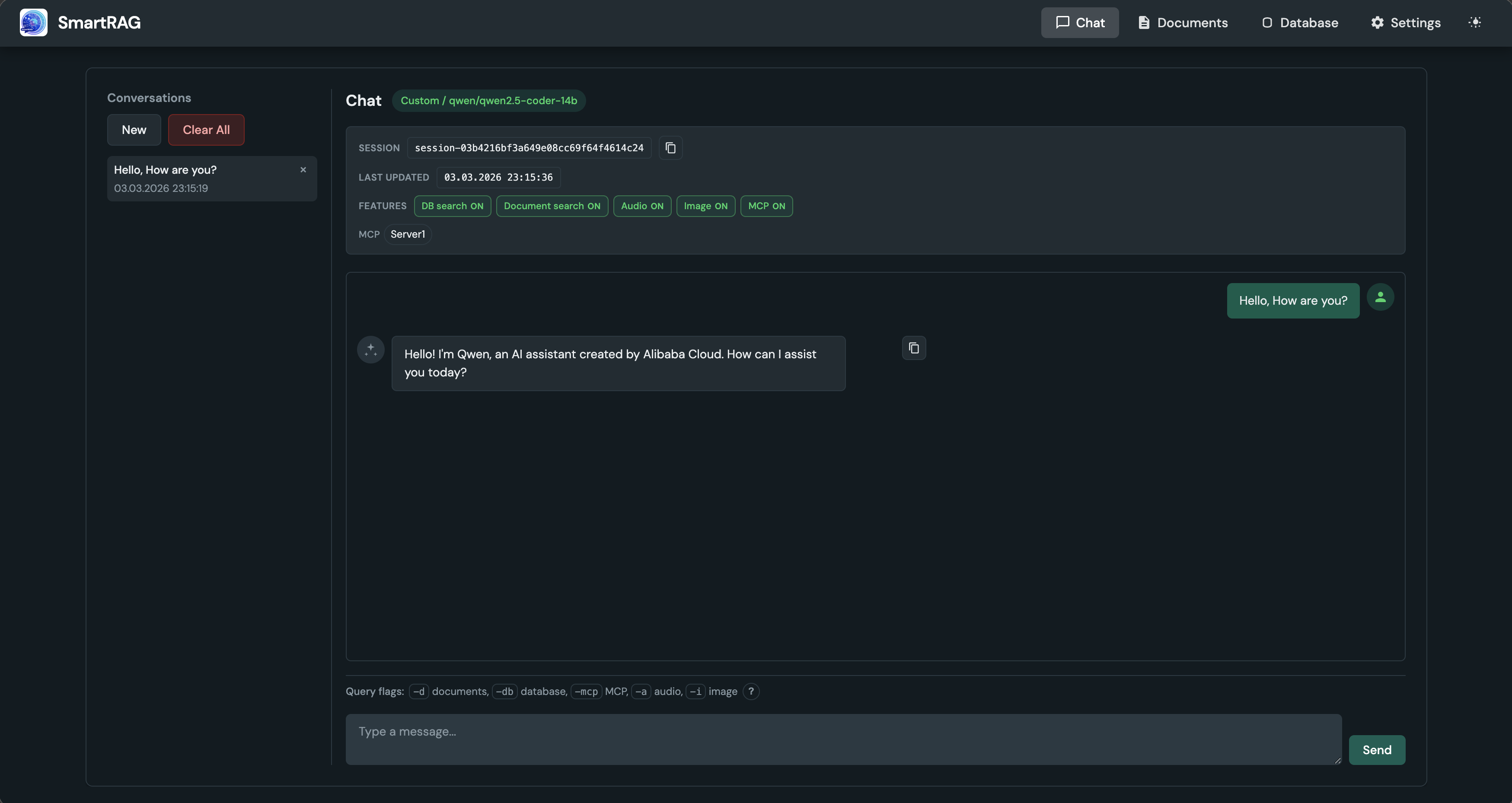Click the last updated timestamp 03.03.2026 23:15:36
Image resolution: width=1512 pixels, height=803 pixels.
498,177
